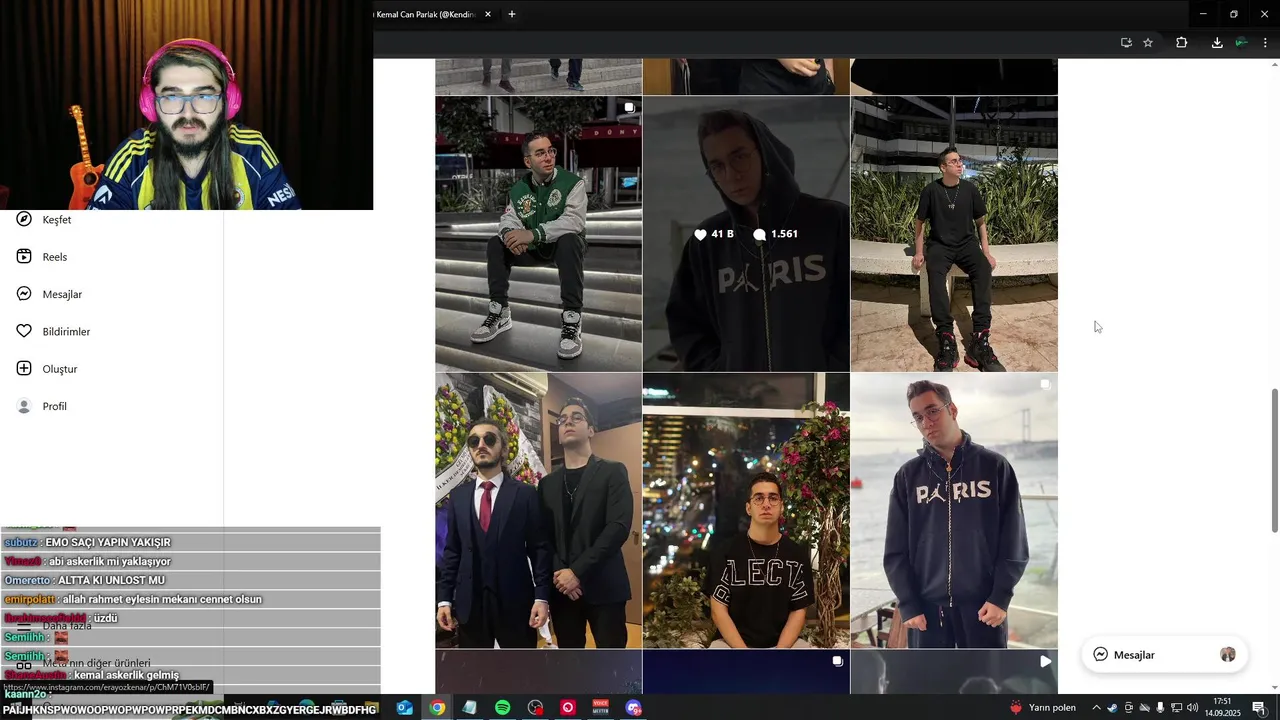Open the two men in suits post

539,510
